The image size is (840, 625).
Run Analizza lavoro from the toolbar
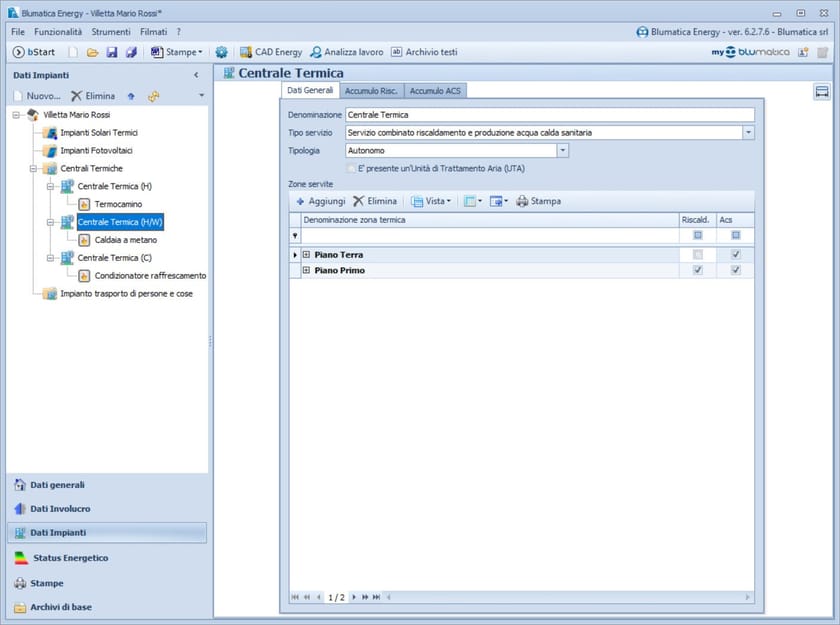coord(346,52)
